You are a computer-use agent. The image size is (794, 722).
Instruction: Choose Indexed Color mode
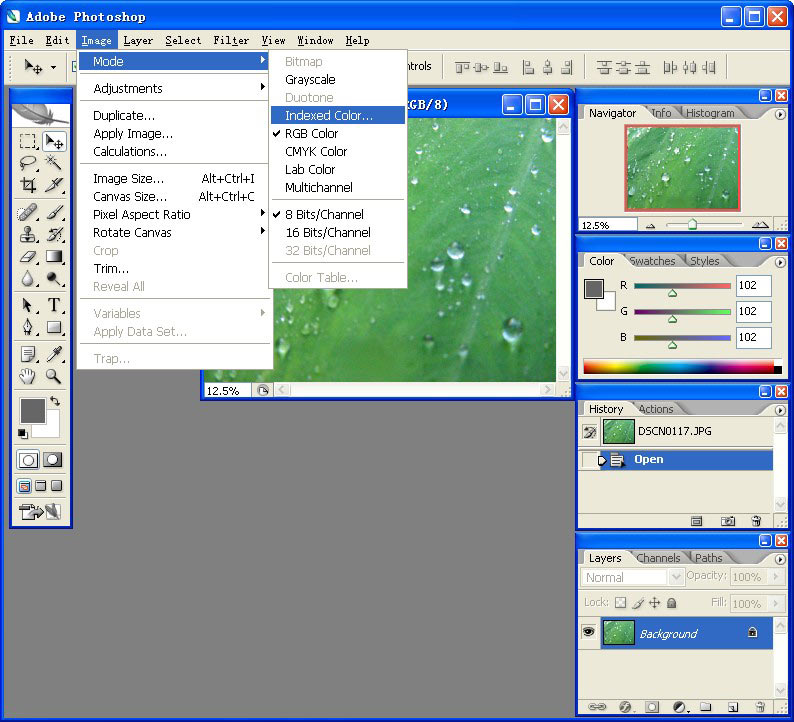pos(338,115)
